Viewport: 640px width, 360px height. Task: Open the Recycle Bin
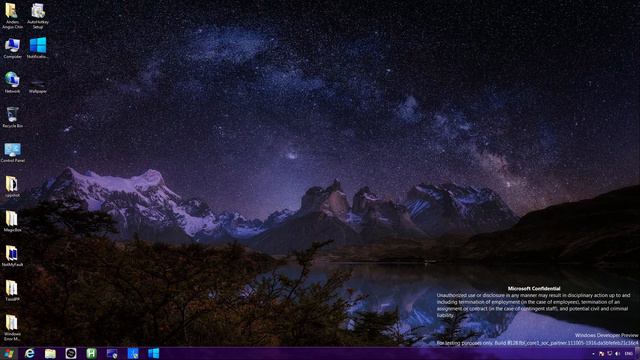(12, 117)
